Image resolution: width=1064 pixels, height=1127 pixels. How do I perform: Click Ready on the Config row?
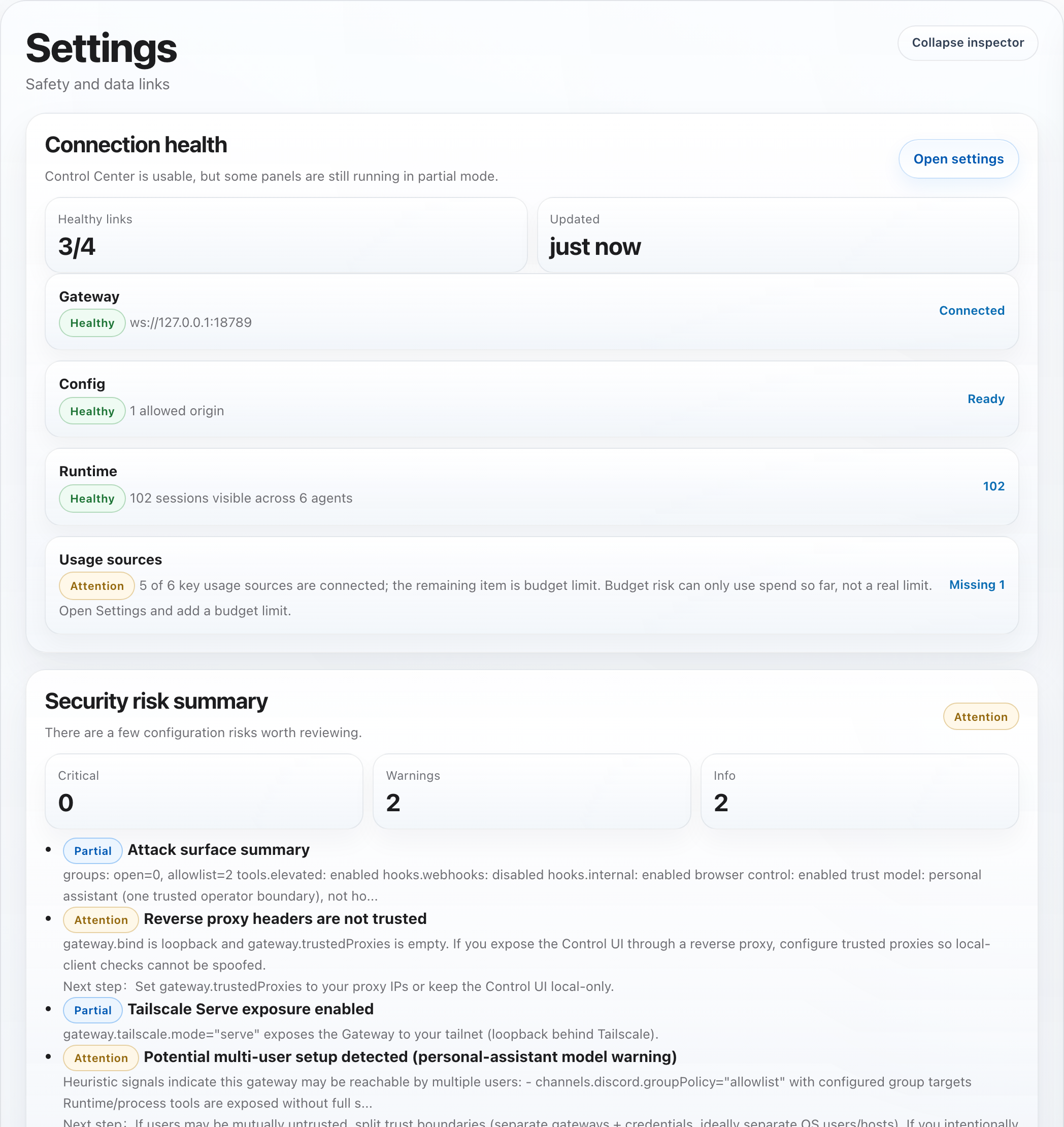click(x=986, y=399)
